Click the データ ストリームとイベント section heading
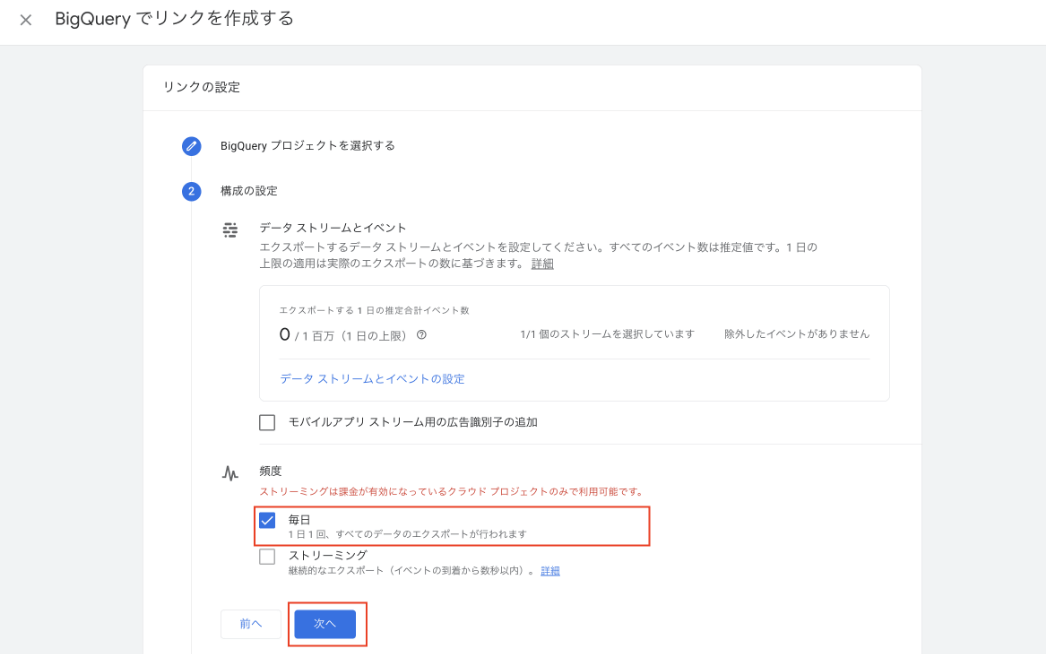The image size is (1046, 654). click(333, 228)
